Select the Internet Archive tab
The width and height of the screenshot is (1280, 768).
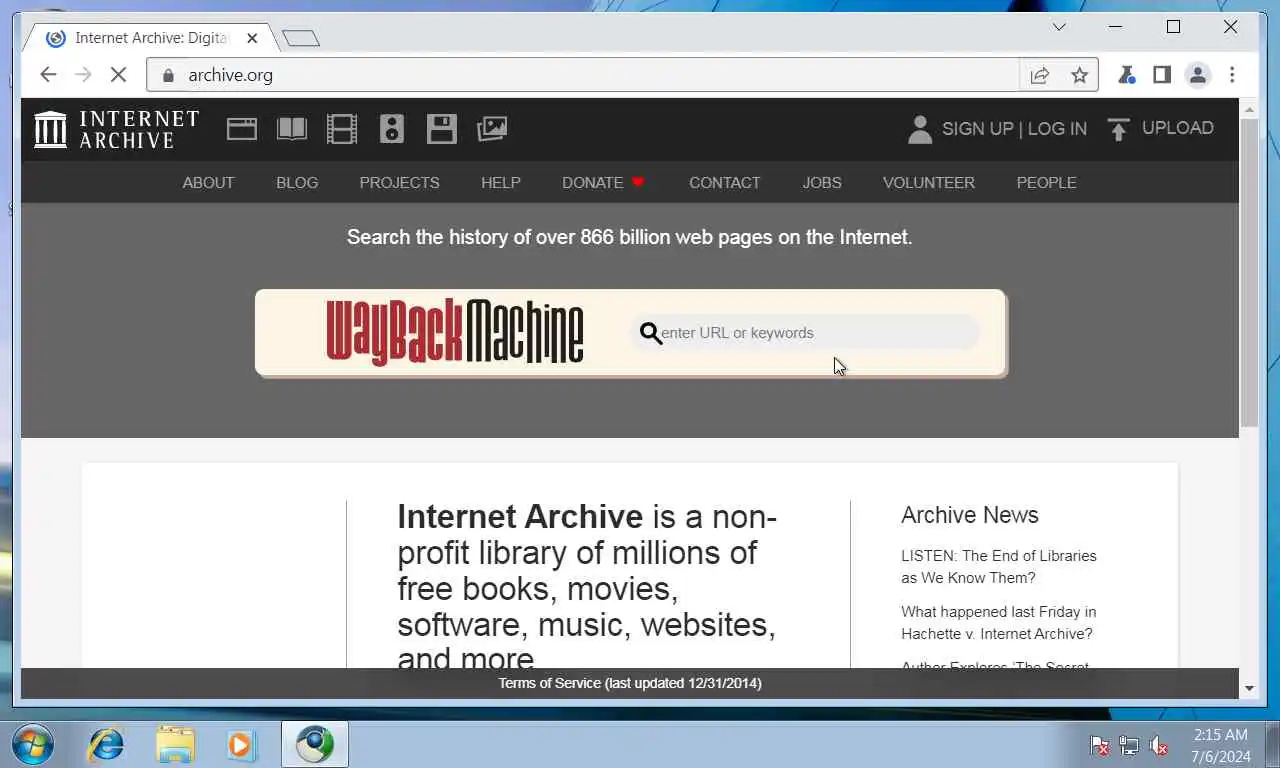click(152, 38)
